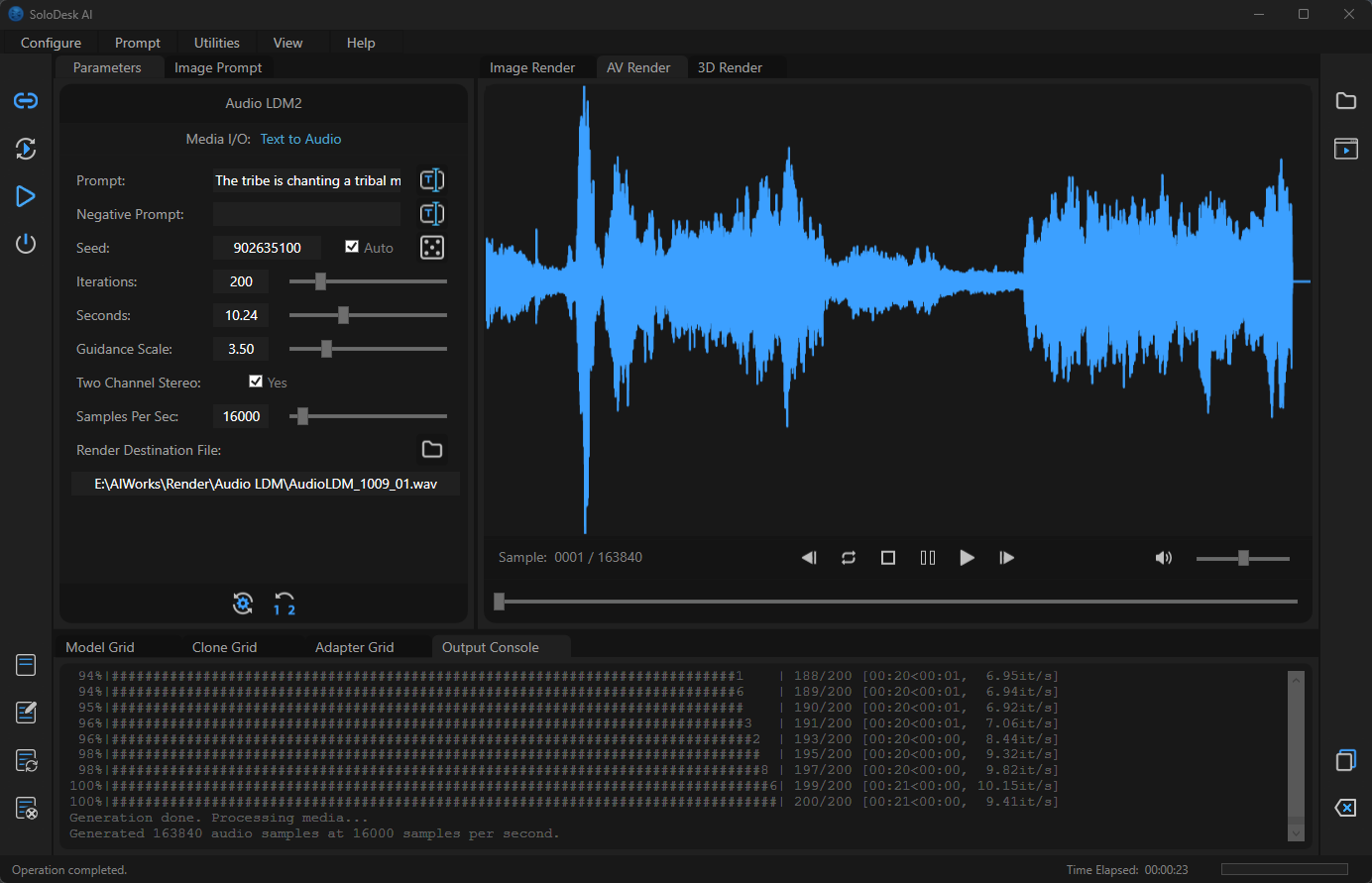Click the power icon in left sidebar
This screenshot has width=1372, height=883.
pyautogui.click(x=26, y=244)
